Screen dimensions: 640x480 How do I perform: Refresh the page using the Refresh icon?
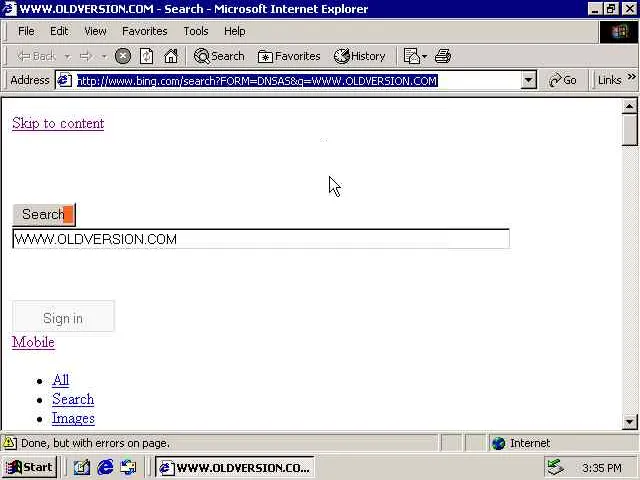[x=147, y=56]
